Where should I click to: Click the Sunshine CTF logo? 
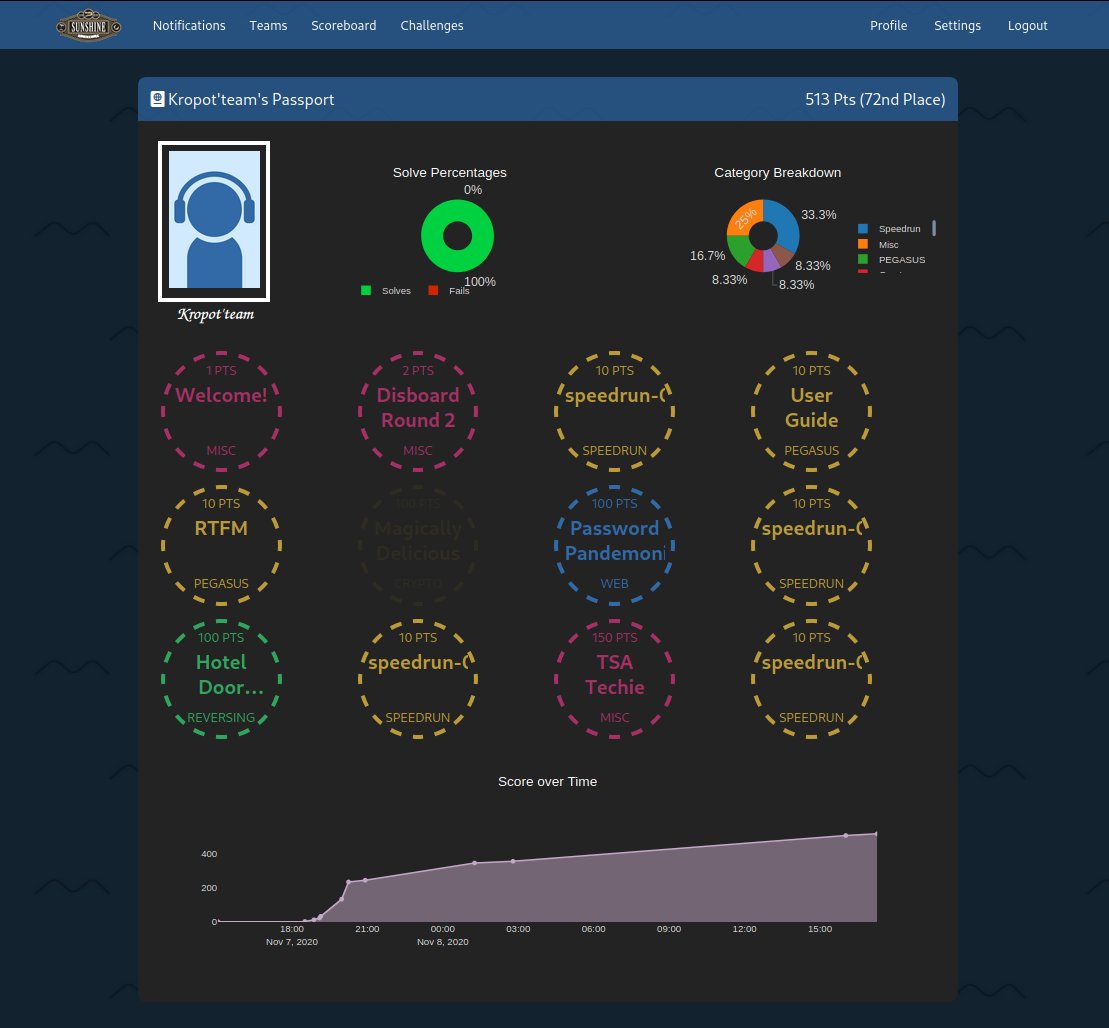point(88,25)
